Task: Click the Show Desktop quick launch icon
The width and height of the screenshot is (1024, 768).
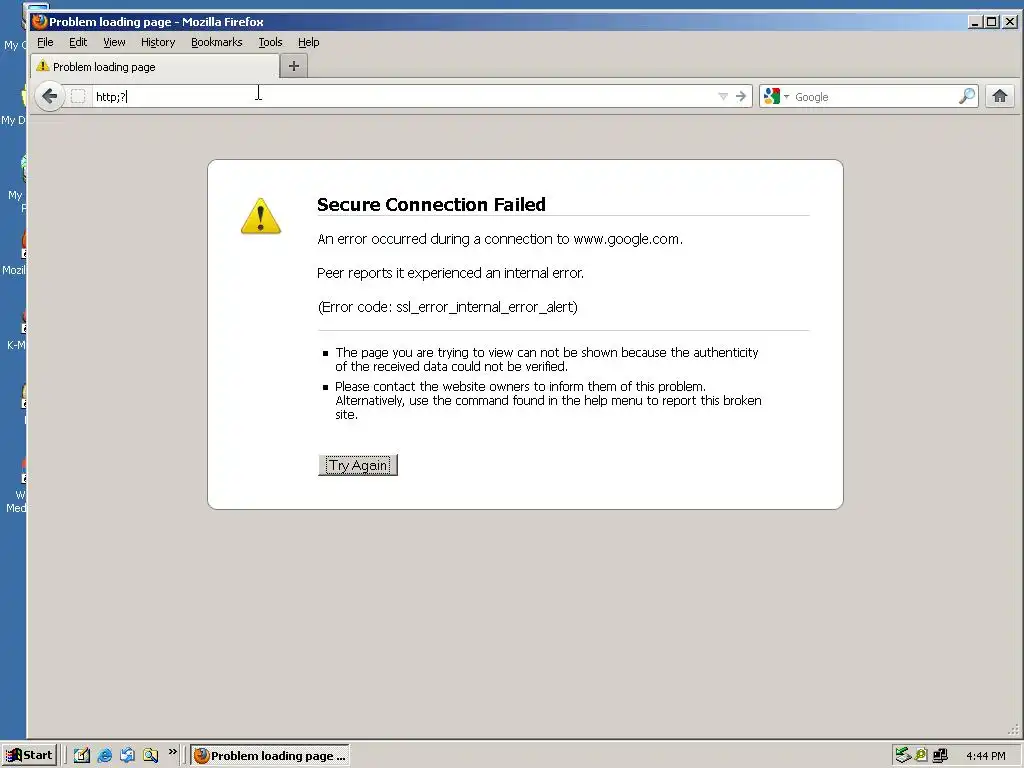Action: [x=127, y=755]
